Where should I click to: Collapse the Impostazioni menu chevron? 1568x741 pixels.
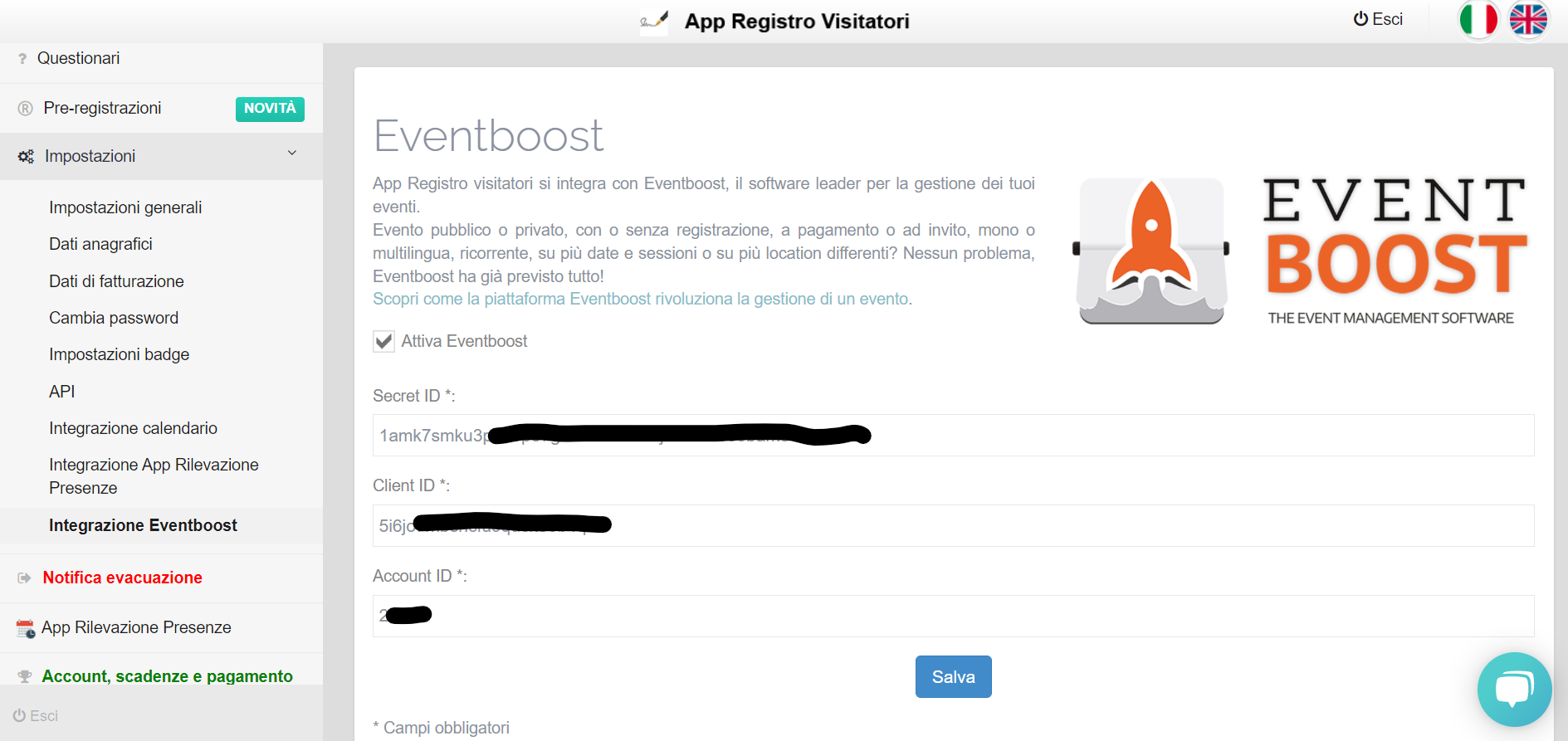tap(292, 154)
